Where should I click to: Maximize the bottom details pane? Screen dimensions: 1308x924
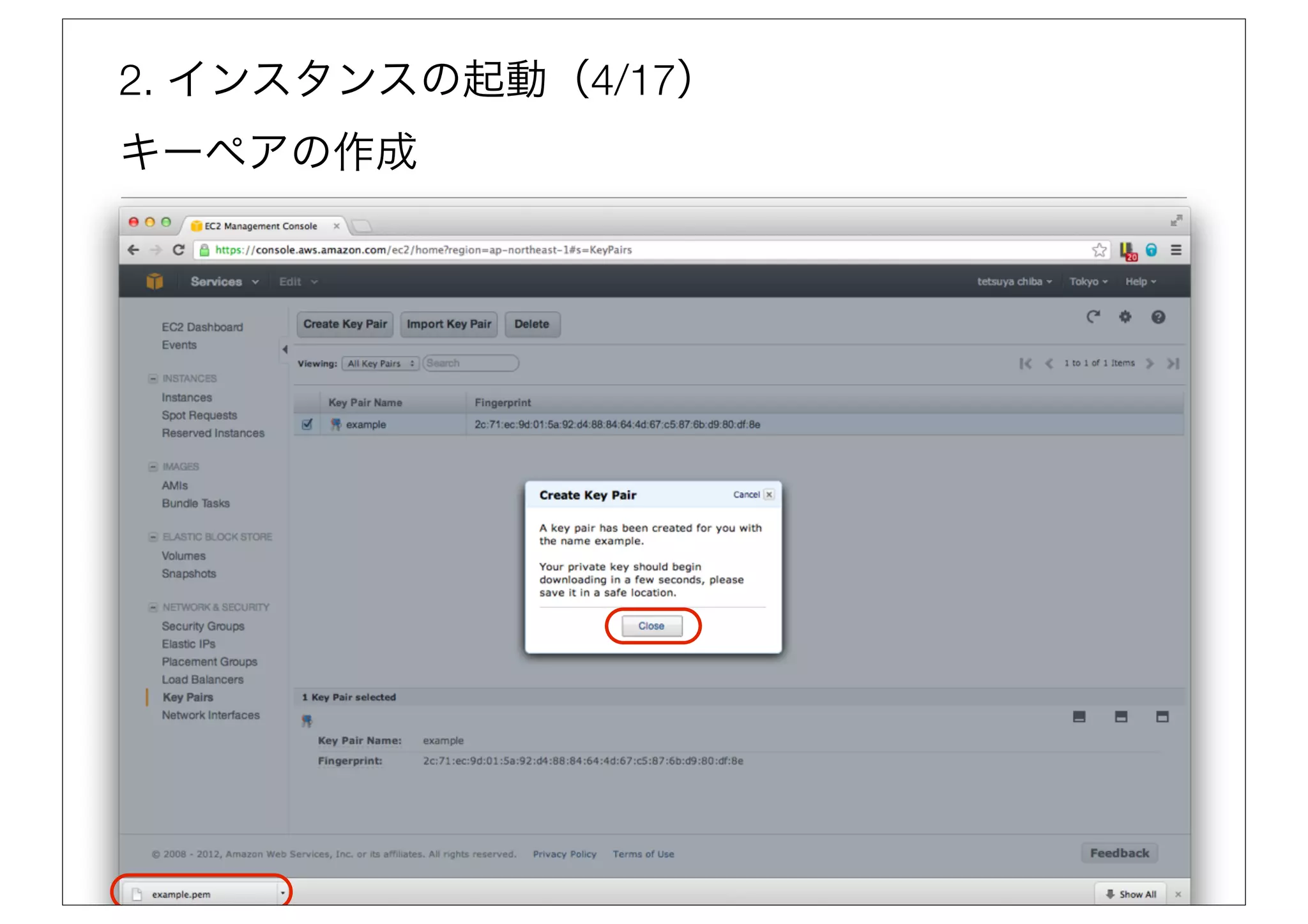tap(1162, 717)
